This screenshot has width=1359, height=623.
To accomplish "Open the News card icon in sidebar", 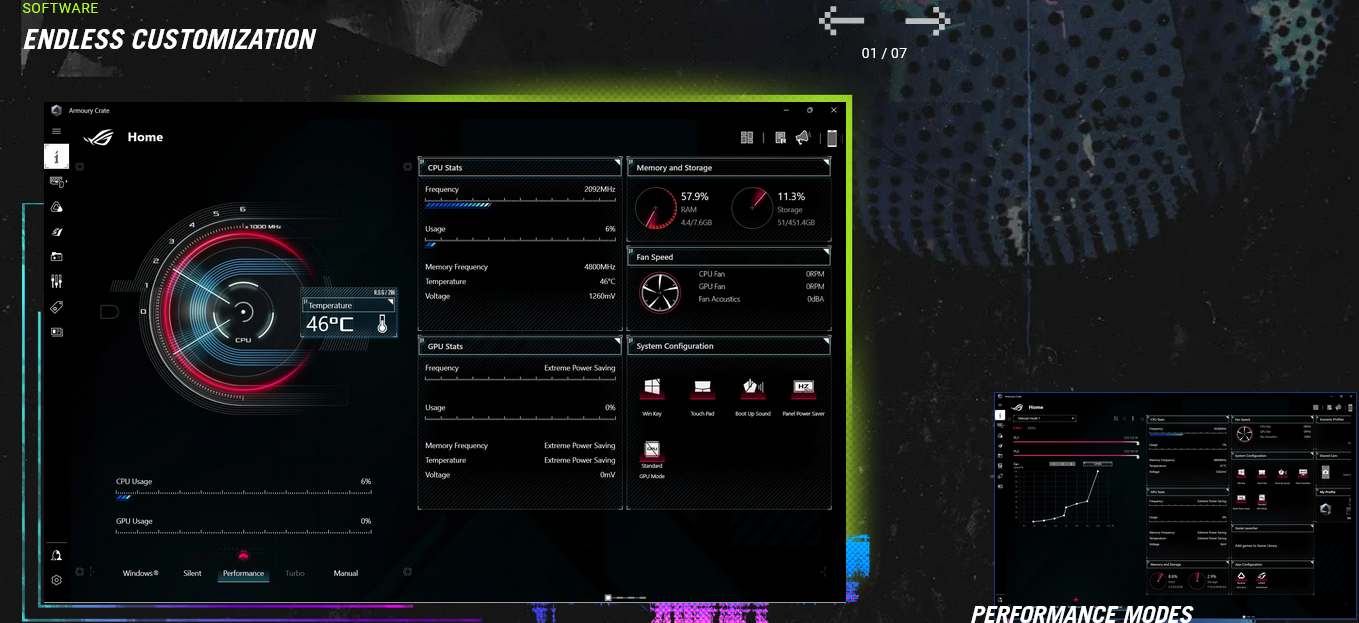I will pyautogui.click(x=57, y=332).
